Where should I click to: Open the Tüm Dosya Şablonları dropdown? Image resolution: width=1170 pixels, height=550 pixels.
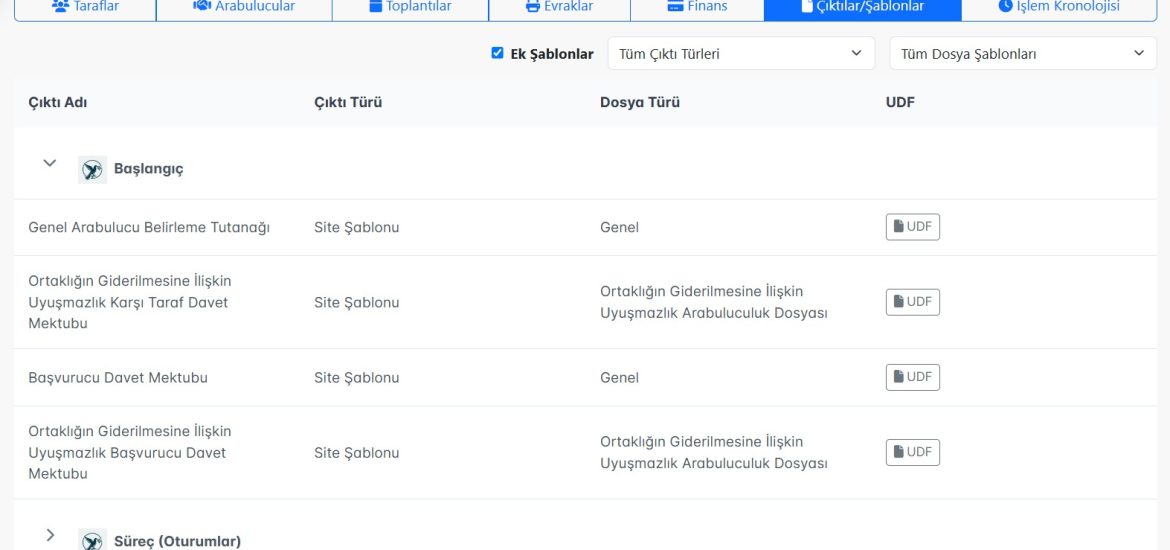click(1022, 54)
